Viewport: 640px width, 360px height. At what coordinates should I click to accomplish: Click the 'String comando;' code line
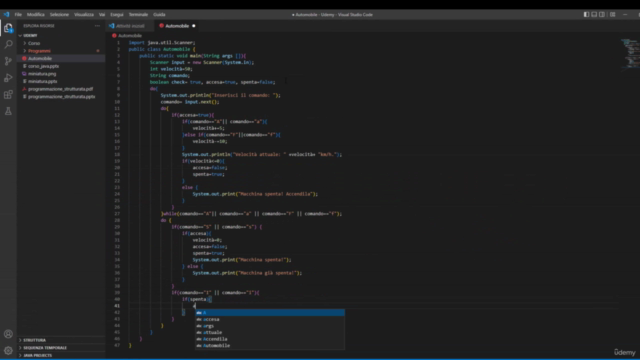(170, 76)
